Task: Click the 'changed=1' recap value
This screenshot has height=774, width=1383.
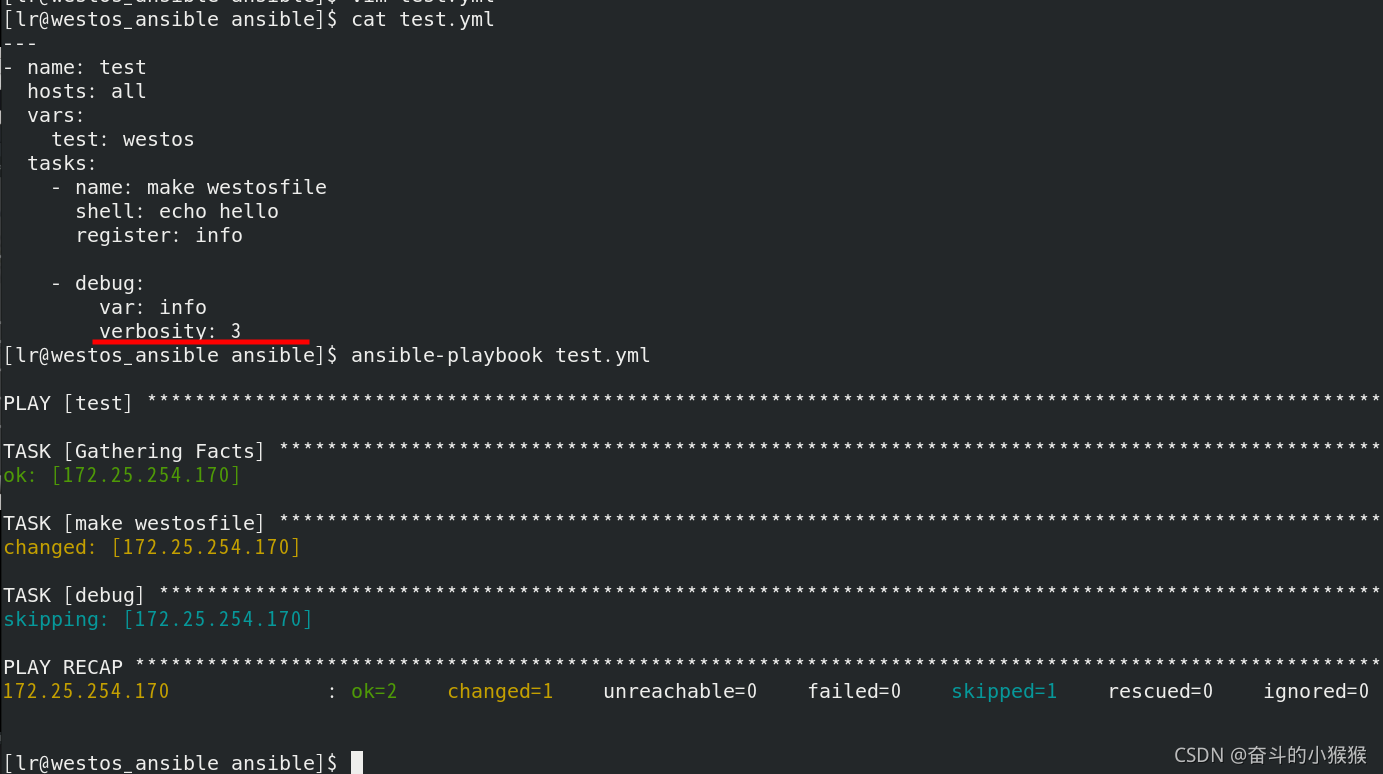Action: [500, 691]
